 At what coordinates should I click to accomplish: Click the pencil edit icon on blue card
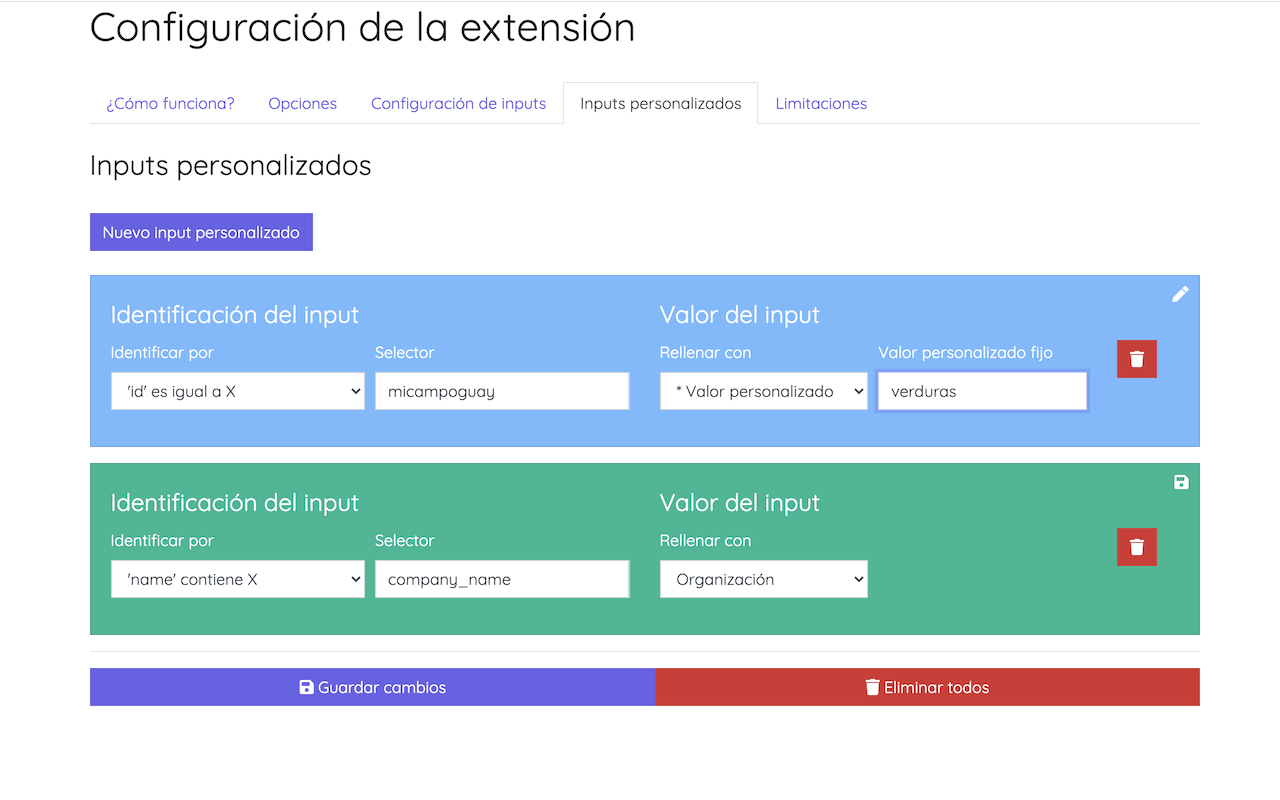coord(1180,294)
